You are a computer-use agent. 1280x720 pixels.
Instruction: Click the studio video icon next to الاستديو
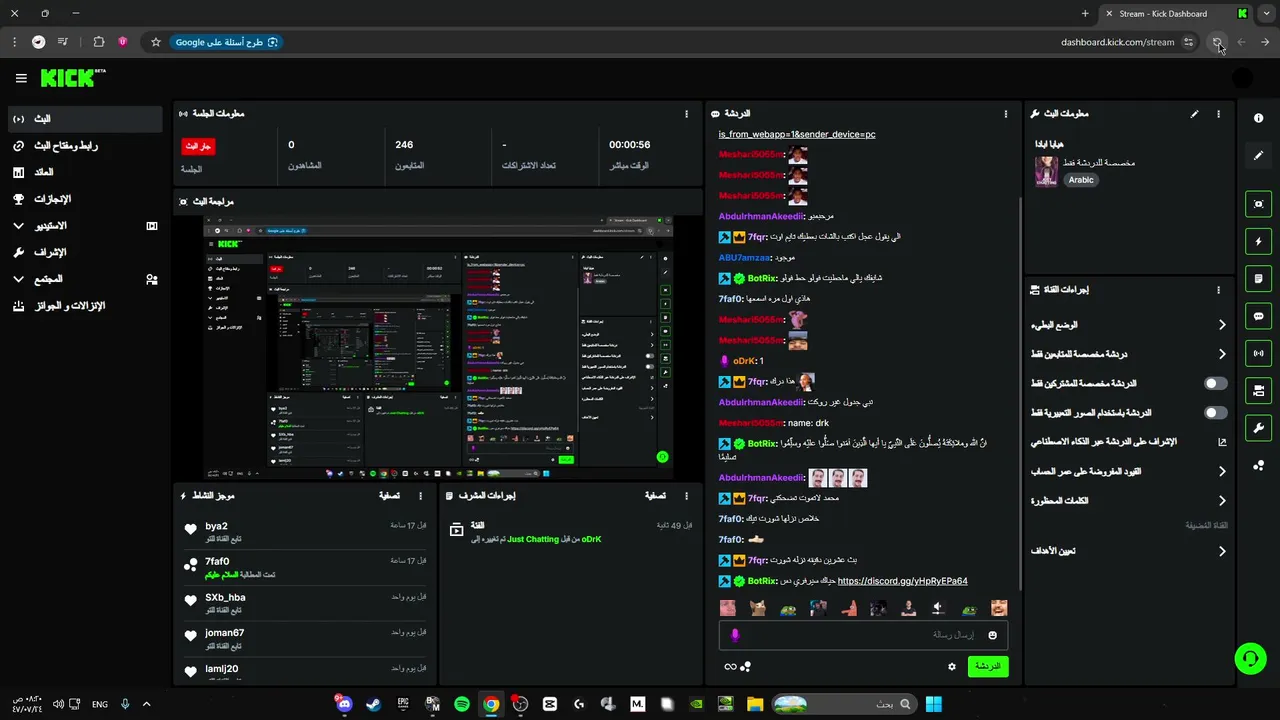[152, 226]
